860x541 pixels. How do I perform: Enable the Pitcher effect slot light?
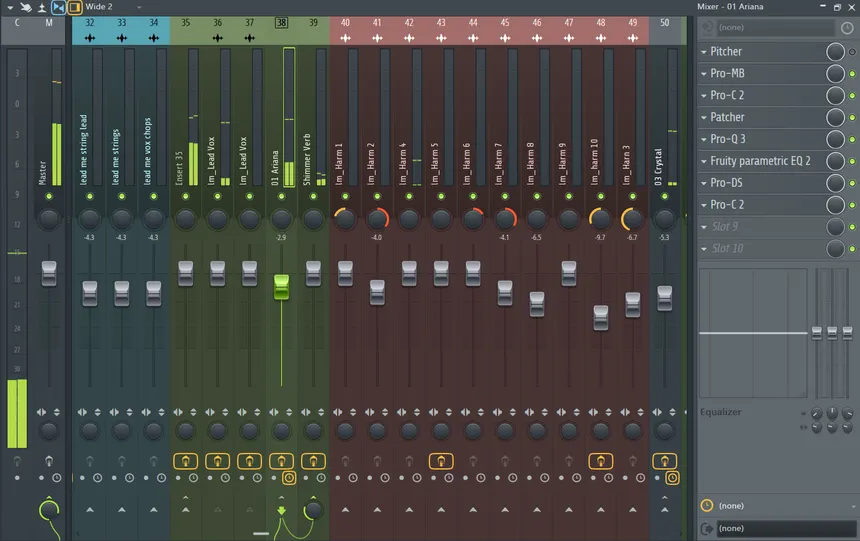pos(852,52)
